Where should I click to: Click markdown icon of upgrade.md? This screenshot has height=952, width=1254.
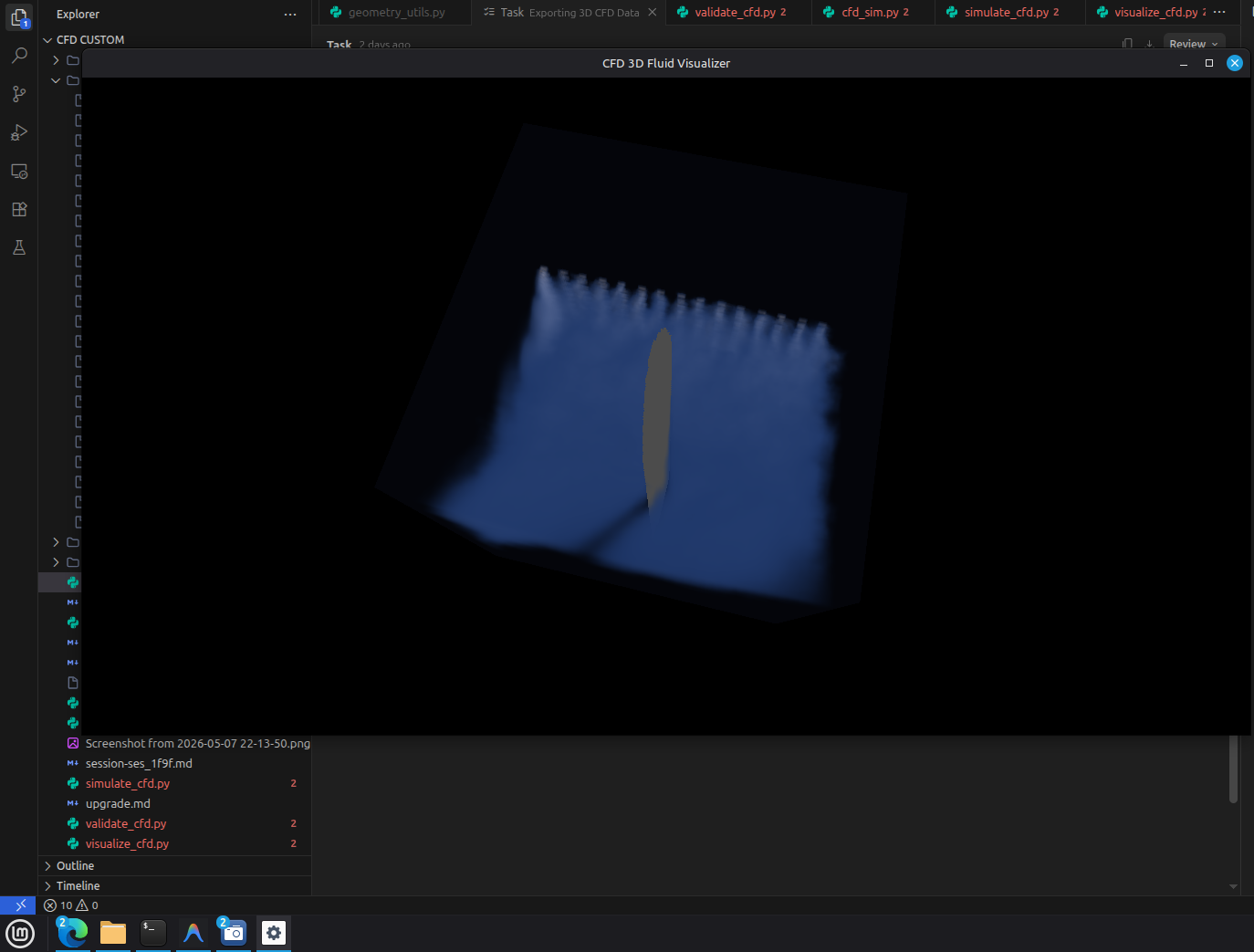coord(73,803)
